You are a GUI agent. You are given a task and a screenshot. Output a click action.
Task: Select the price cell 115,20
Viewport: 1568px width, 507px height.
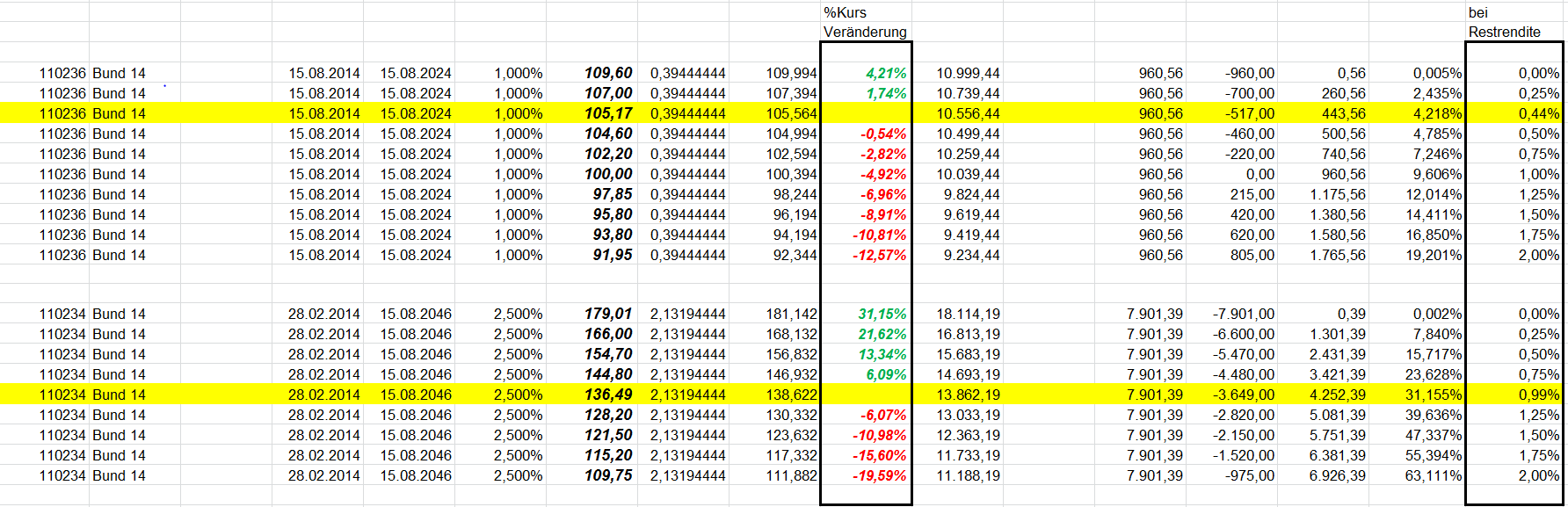(x=592, y=455)
